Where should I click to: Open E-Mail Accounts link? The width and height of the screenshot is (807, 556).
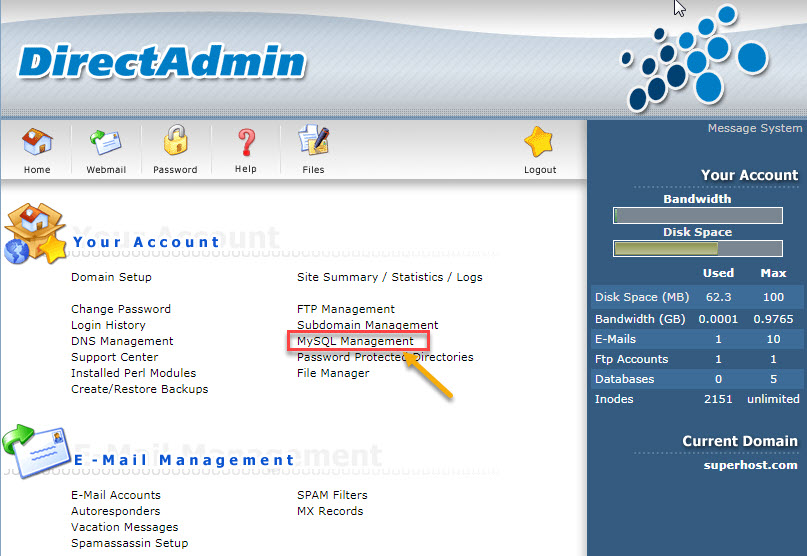[115, 495]
